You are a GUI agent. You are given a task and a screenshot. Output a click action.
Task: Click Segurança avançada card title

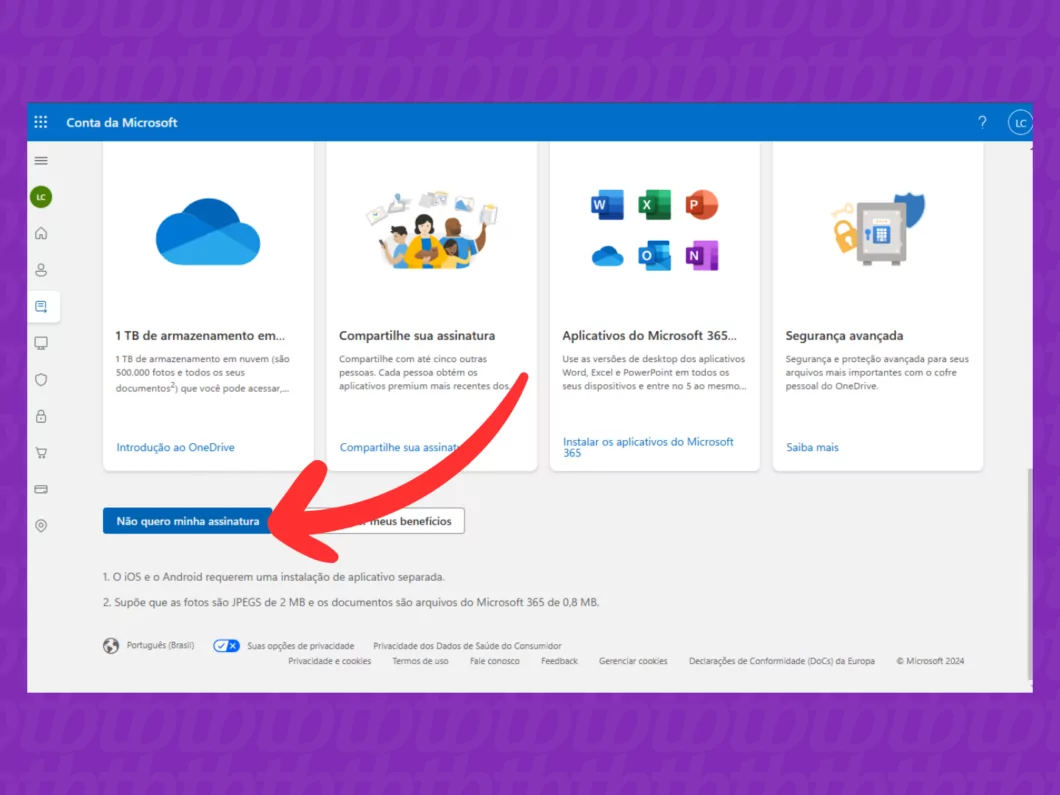click(x=844, y=335)
